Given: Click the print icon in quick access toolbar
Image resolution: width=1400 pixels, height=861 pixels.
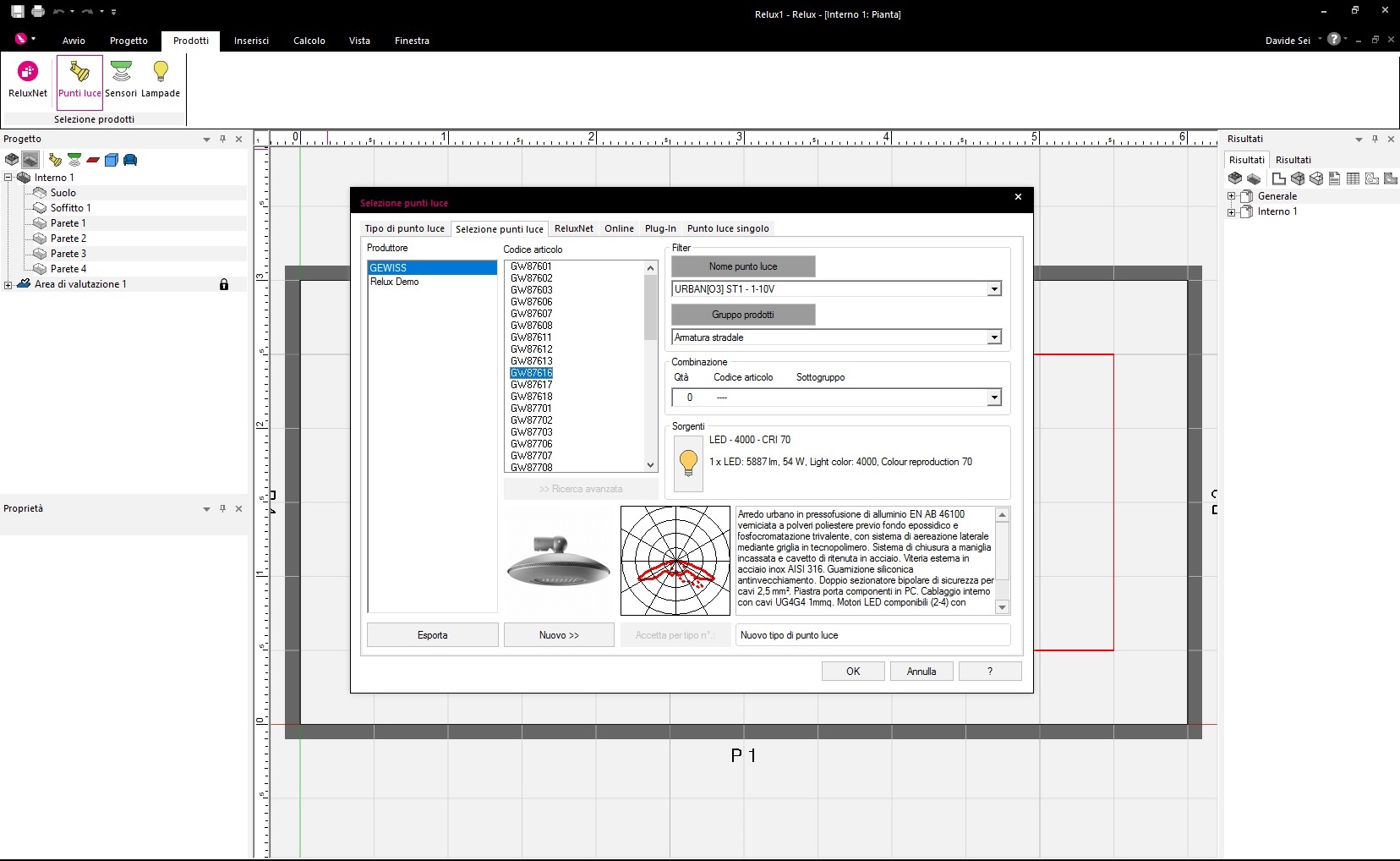Looking at the screenshot, I should 38,12.
